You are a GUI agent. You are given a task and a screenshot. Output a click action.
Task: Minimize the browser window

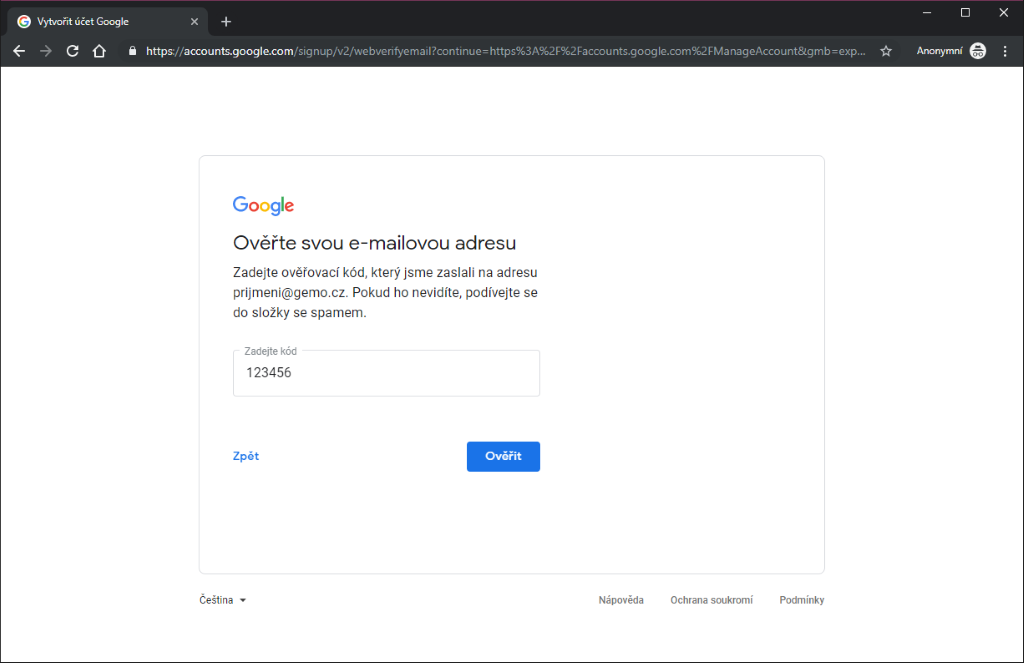click(x=927, y=12)
